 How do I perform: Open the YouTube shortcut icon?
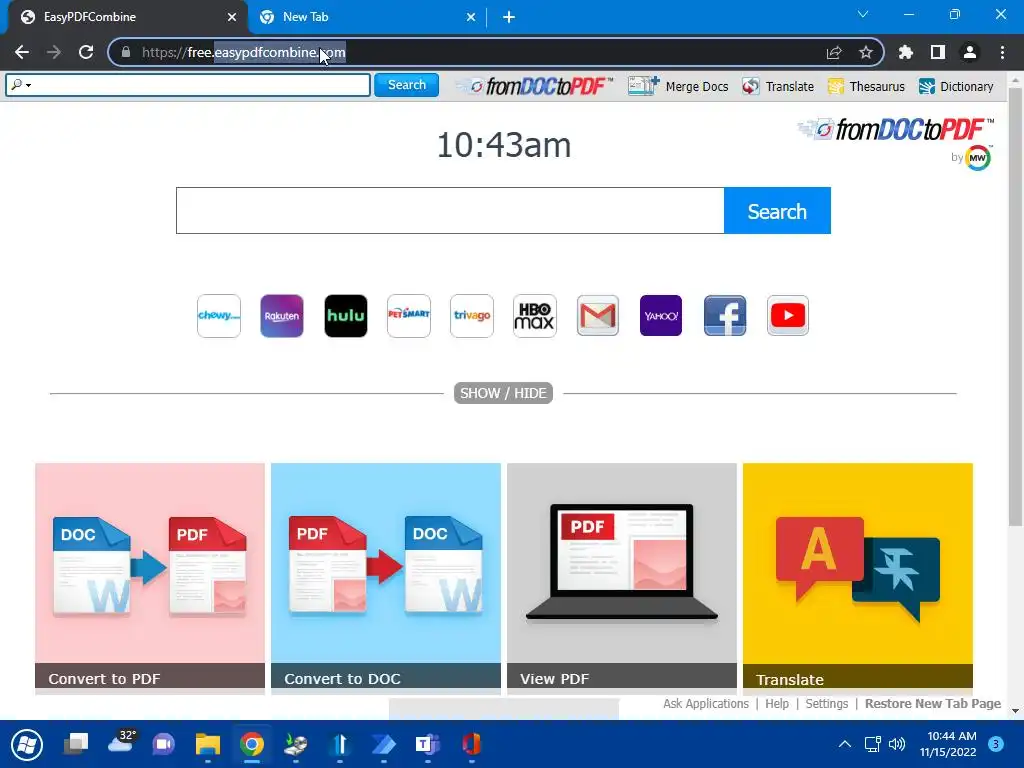788,316
